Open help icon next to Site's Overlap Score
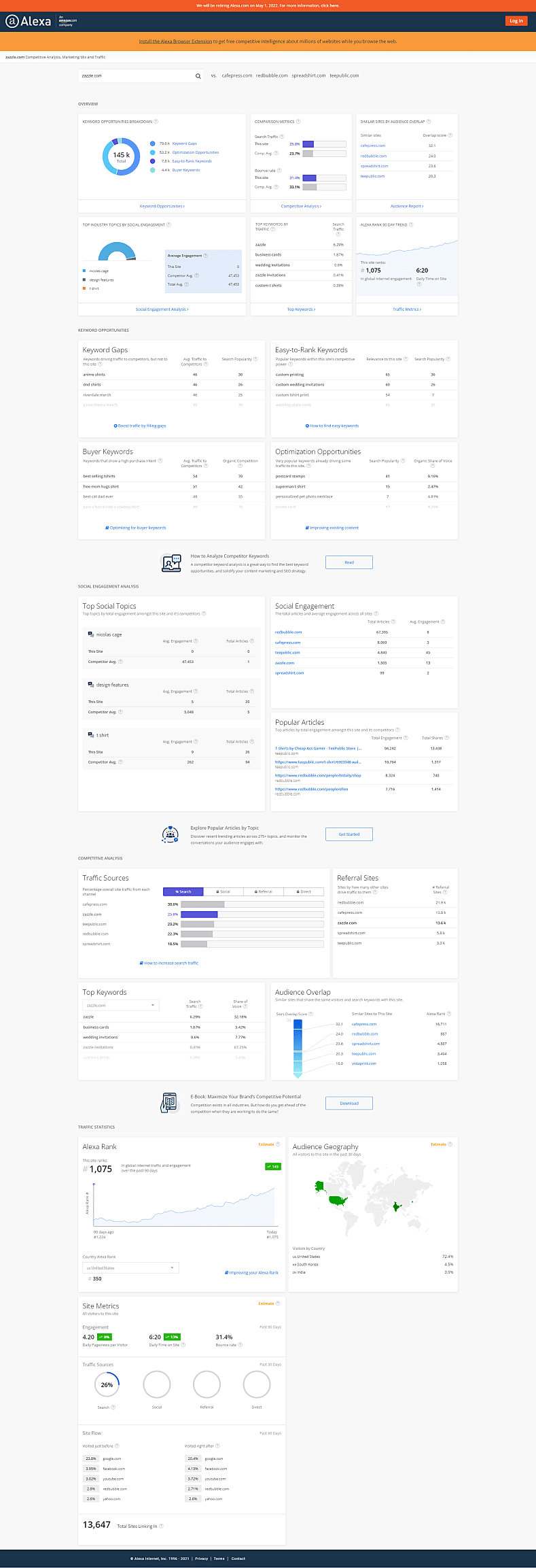The image size is (536, 1568). 310,1014
